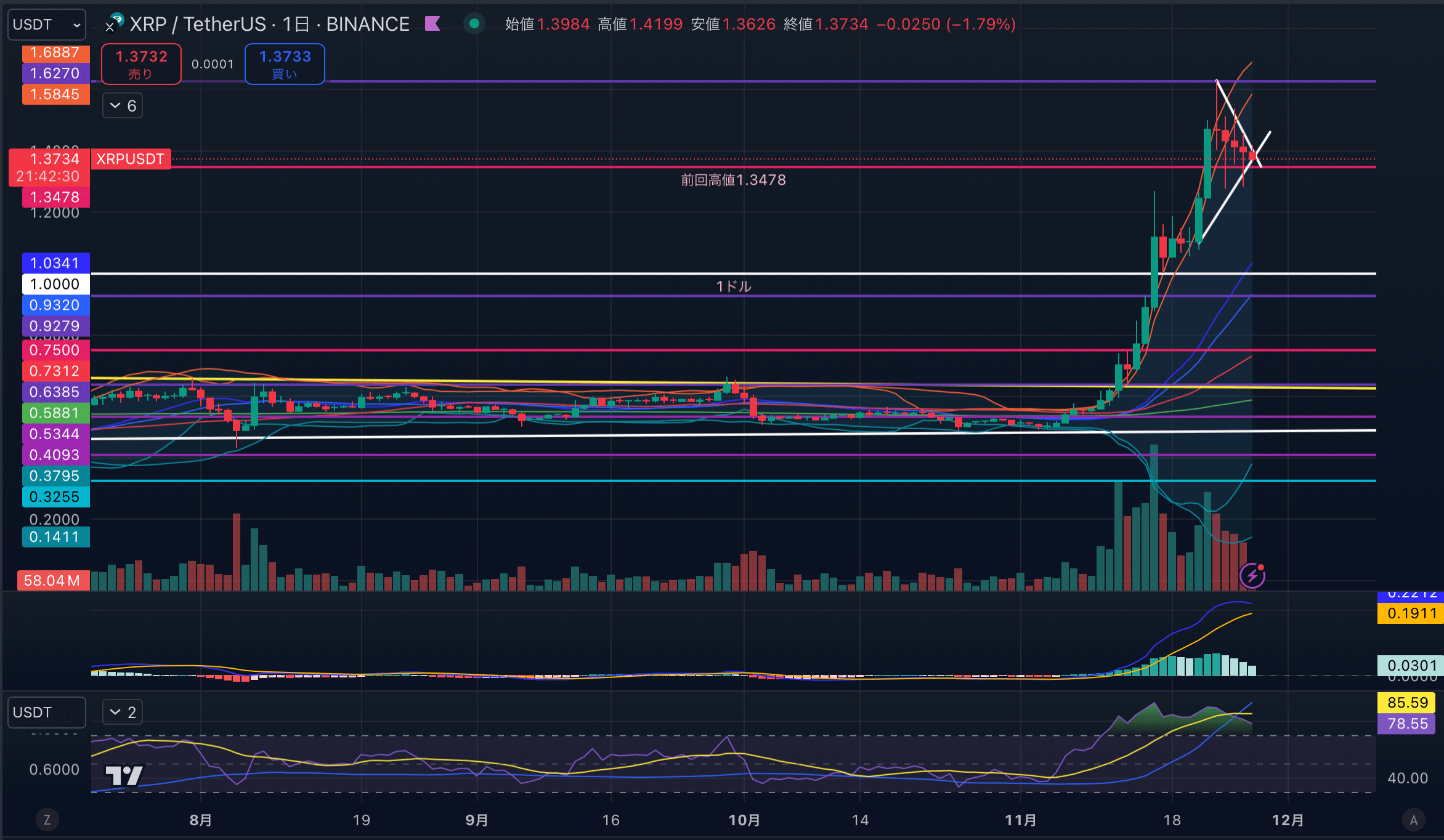Toggle the A auto-scale button at bottom right

tap(1414, 820)
